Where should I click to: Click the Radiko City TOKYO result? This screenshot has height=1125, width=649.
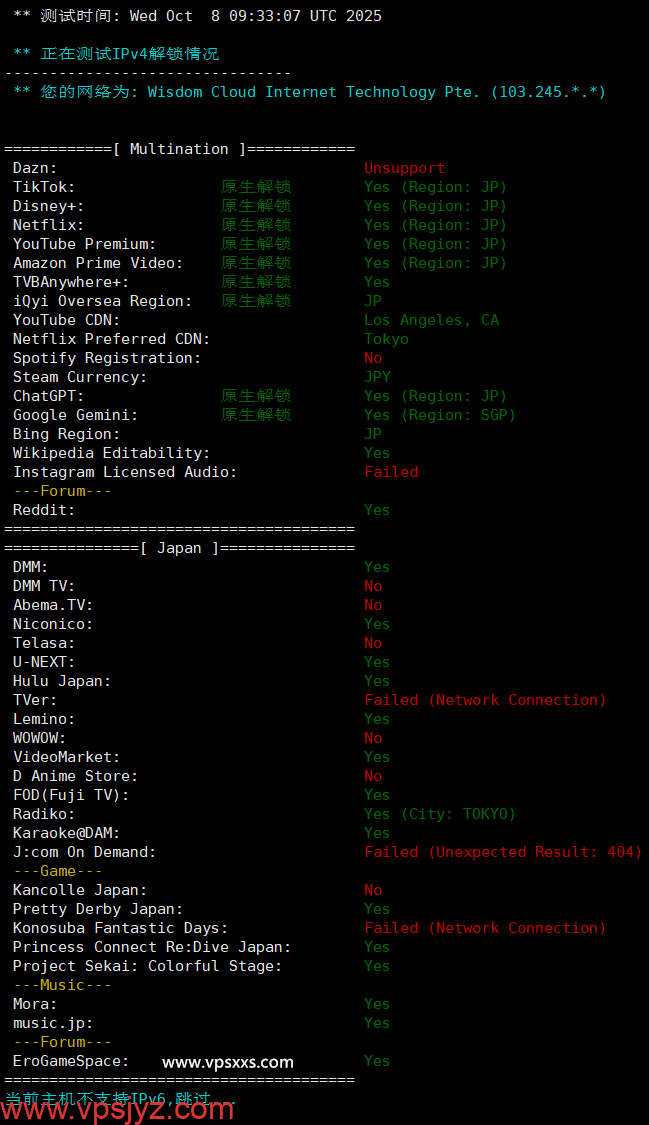440,814
